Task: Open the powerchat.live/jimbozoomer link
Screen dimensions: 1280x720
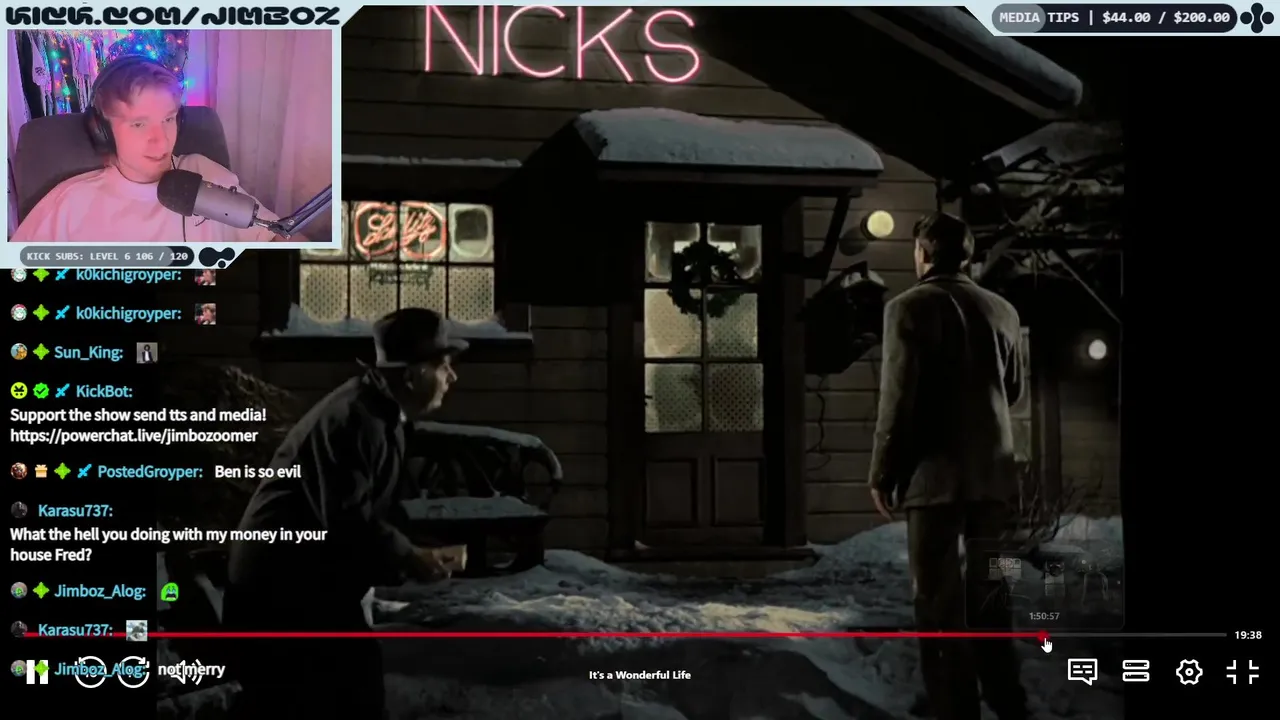Action: (134, 436)
